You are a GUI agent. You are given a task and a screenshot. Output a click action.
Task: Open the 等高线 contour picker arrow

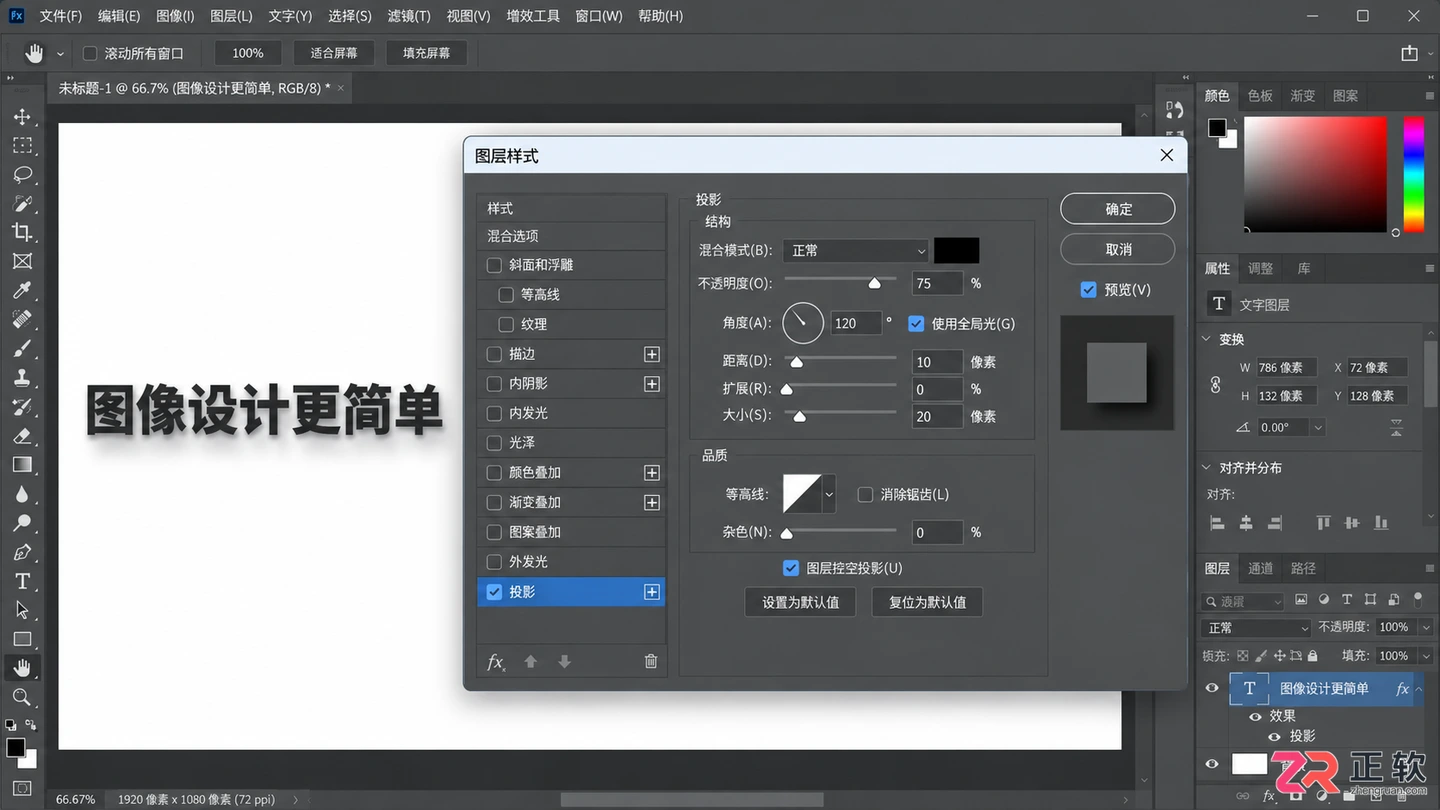(x=829, y=494)
